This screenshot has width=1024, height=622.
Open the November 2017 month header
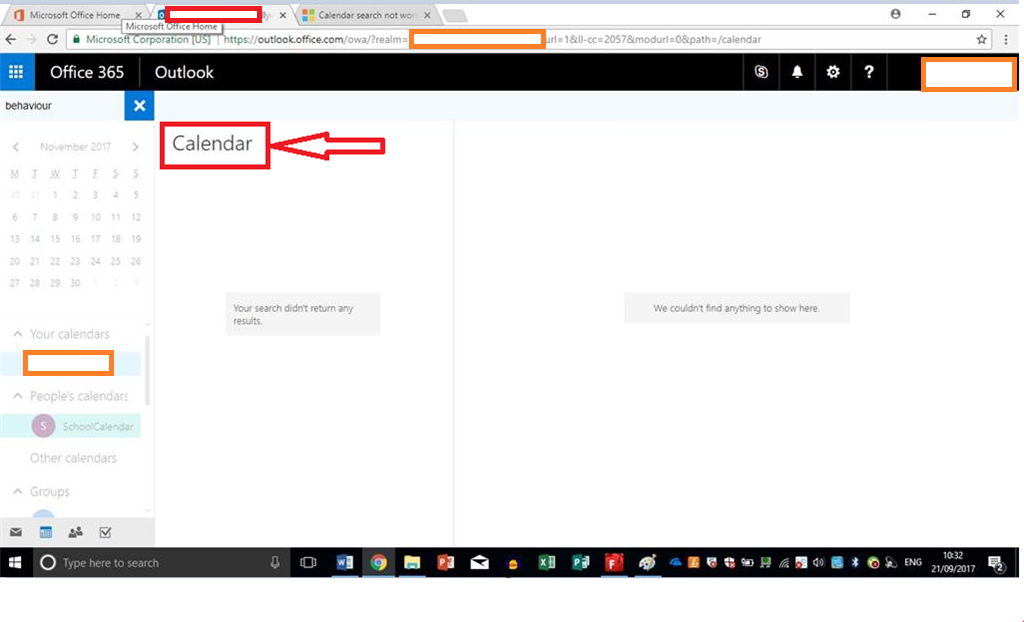(75, 147)
